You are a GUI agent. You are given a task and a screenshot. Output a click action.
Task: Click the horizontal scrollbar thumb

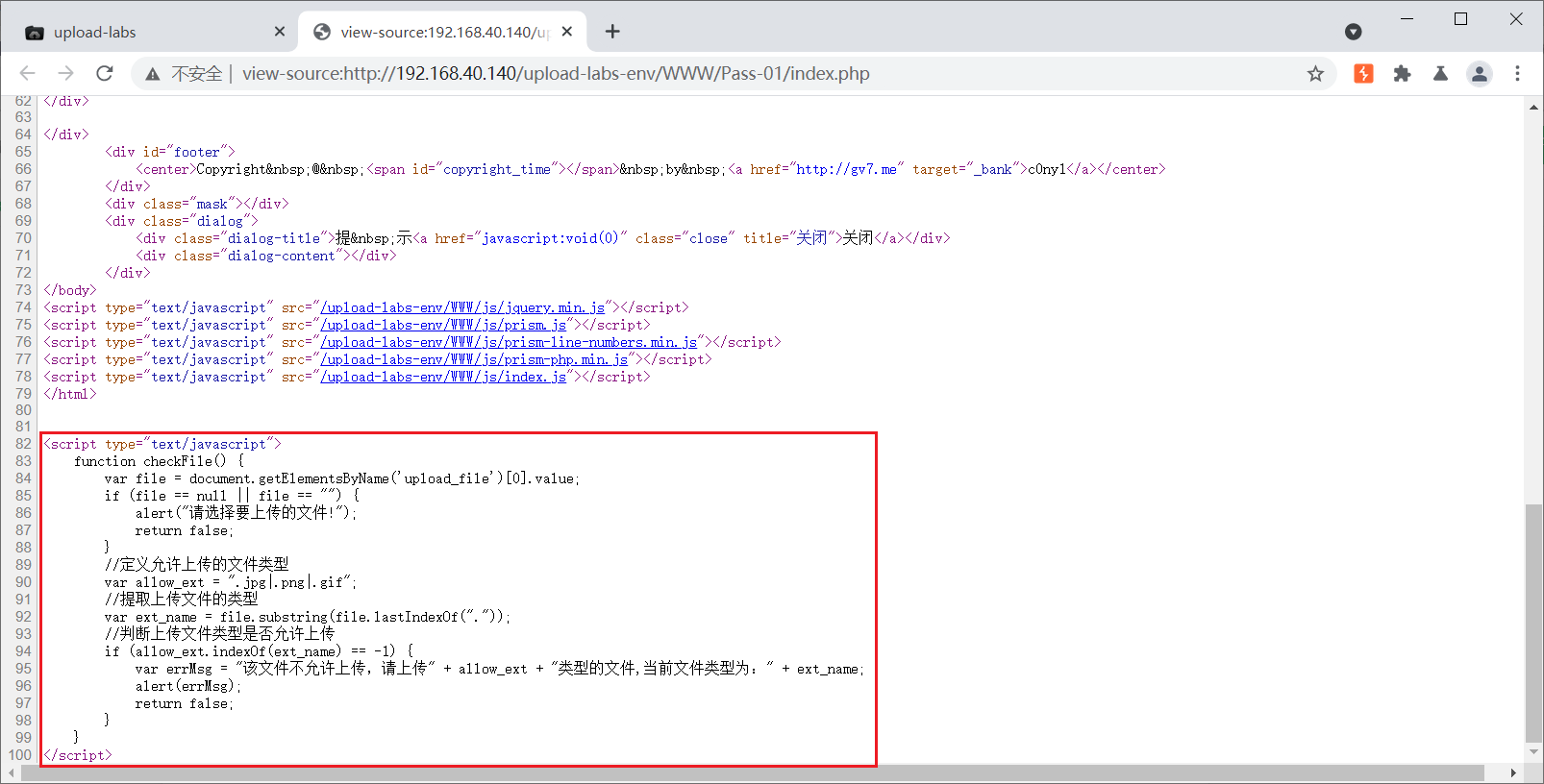(752, 773)
